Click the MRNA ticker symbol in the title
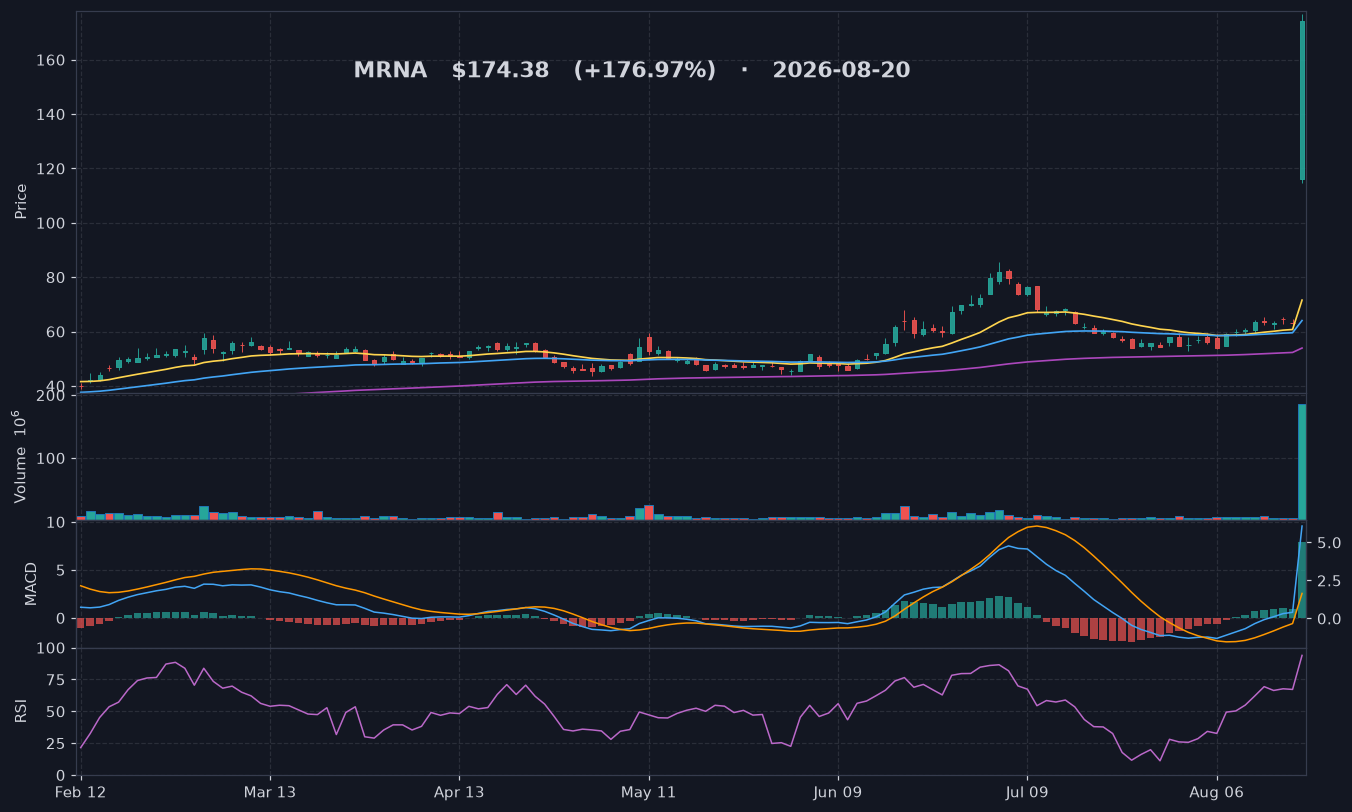This screenshot has height=812, width=1352. coord(390,71)
